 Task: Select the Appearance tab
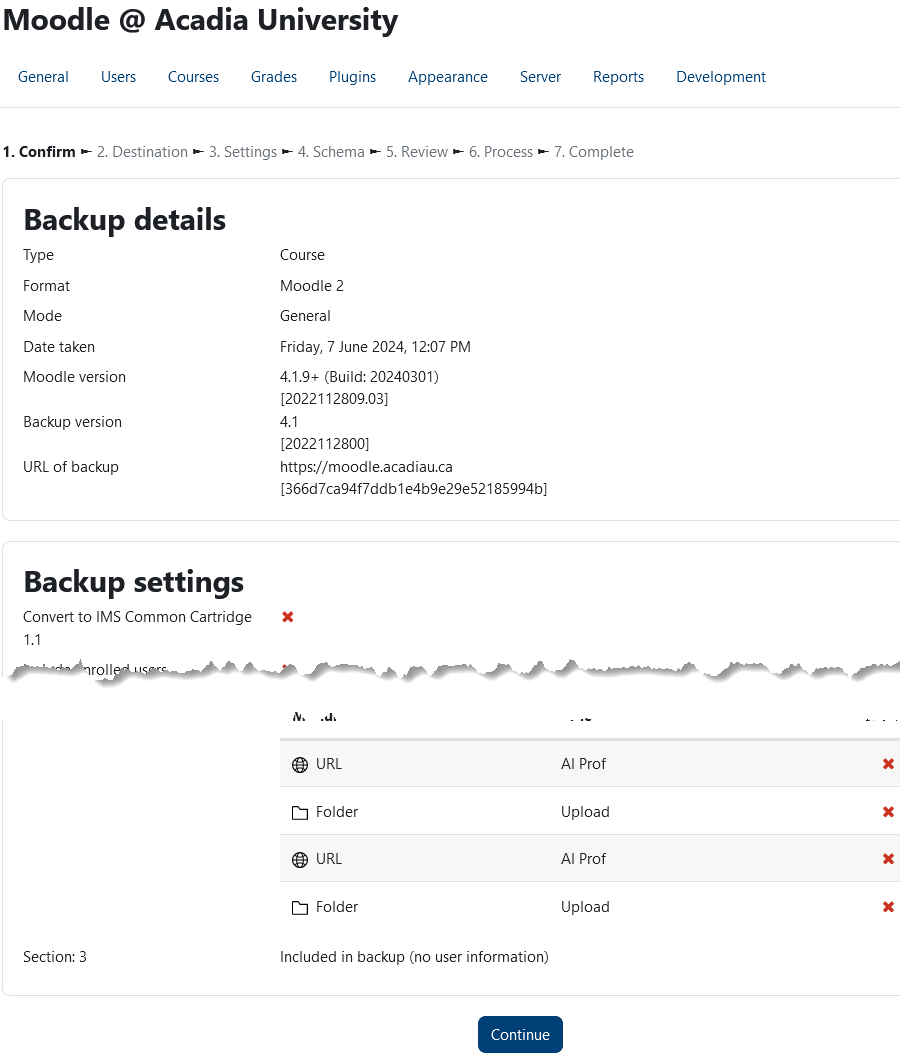448,77
